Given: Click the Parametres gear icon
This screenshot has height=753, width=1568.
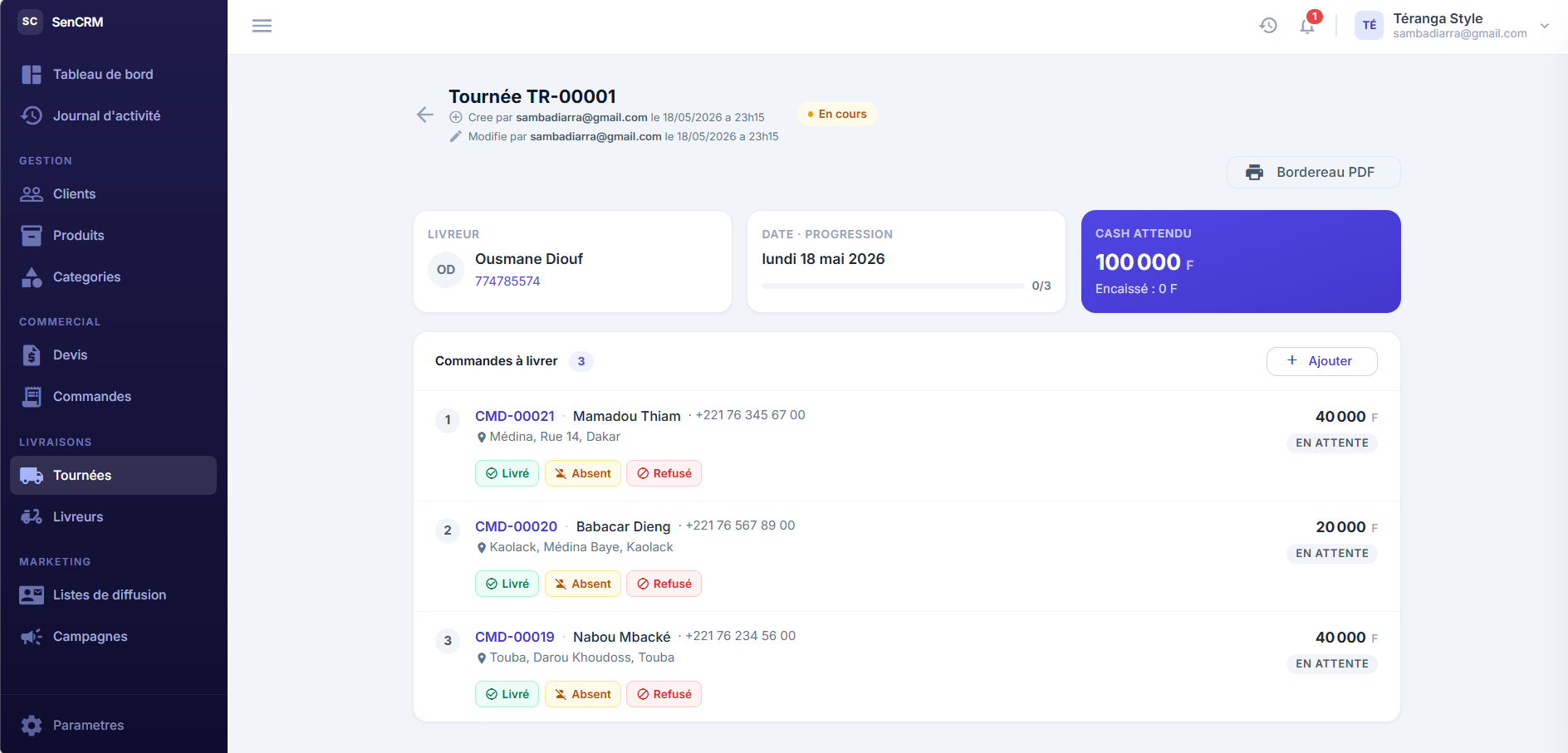Looking at the screenshot, I should click(32, 726).
